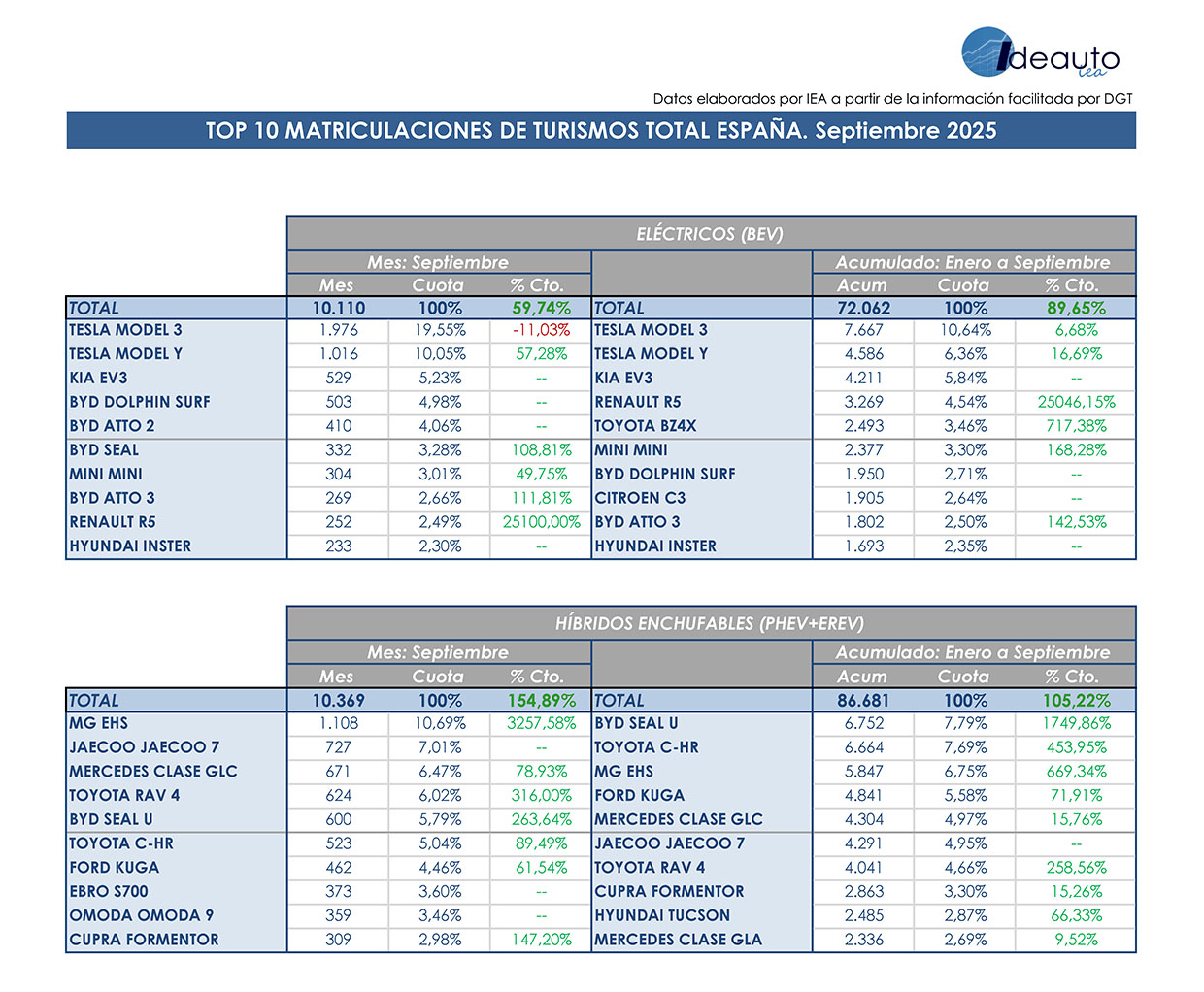Image resolution: width=1204 pixels, height=992 pixels.
Task: Select BEV 'Acumulado: Enero a Septiembre' header
Action: [973, 262]
